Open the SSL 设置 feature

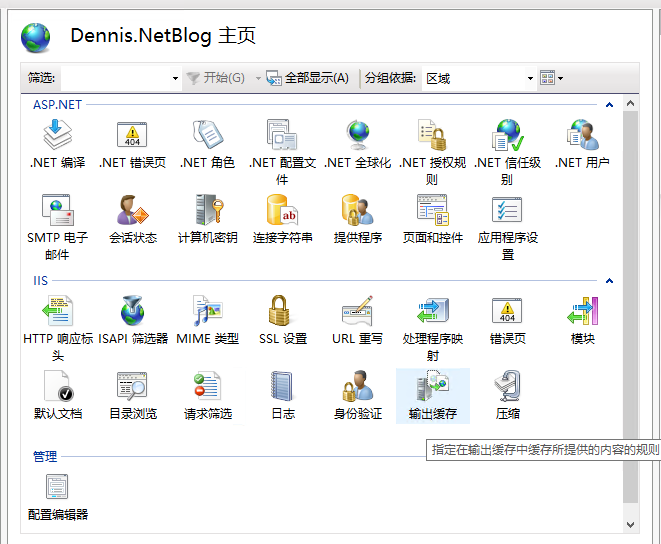tap(282, 321)
